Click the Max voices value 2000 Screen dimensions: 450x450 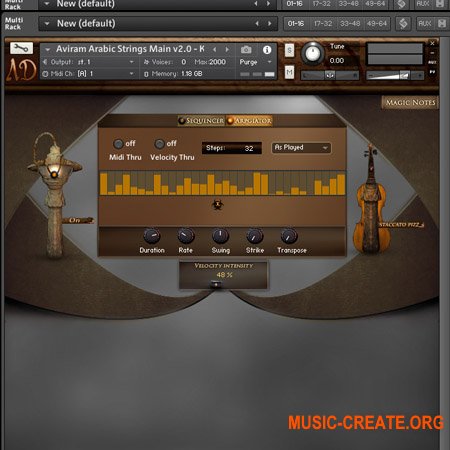click(216, 62)
